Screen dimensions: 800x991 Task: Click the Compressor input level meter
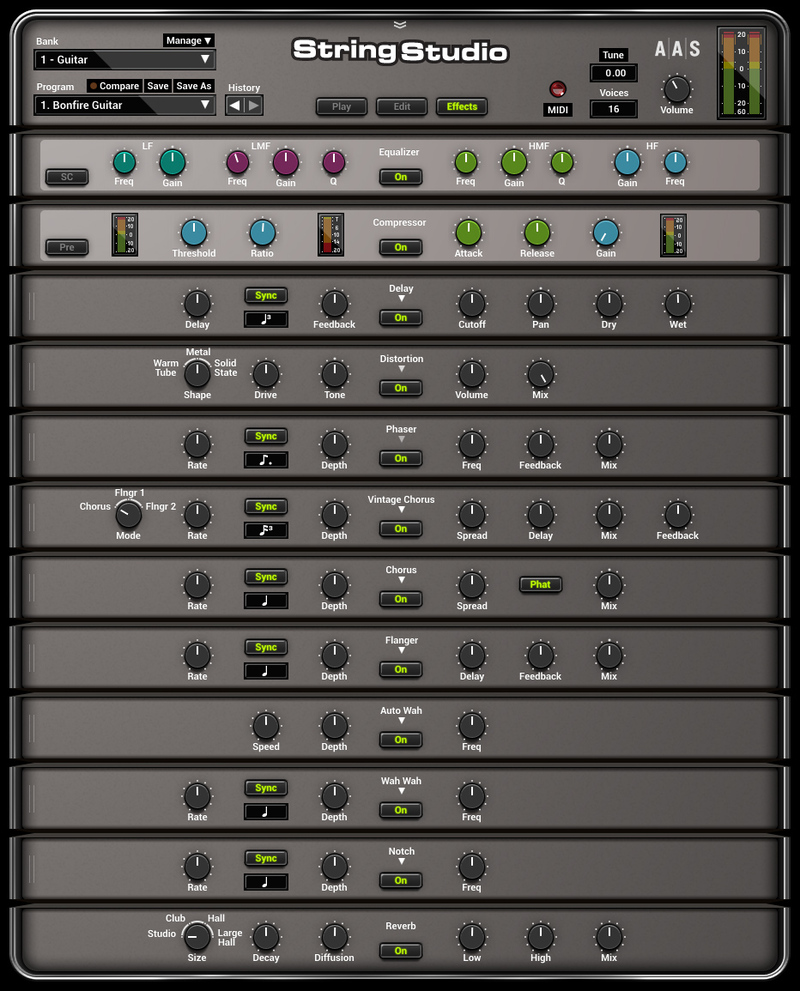(x=124, y=234)
